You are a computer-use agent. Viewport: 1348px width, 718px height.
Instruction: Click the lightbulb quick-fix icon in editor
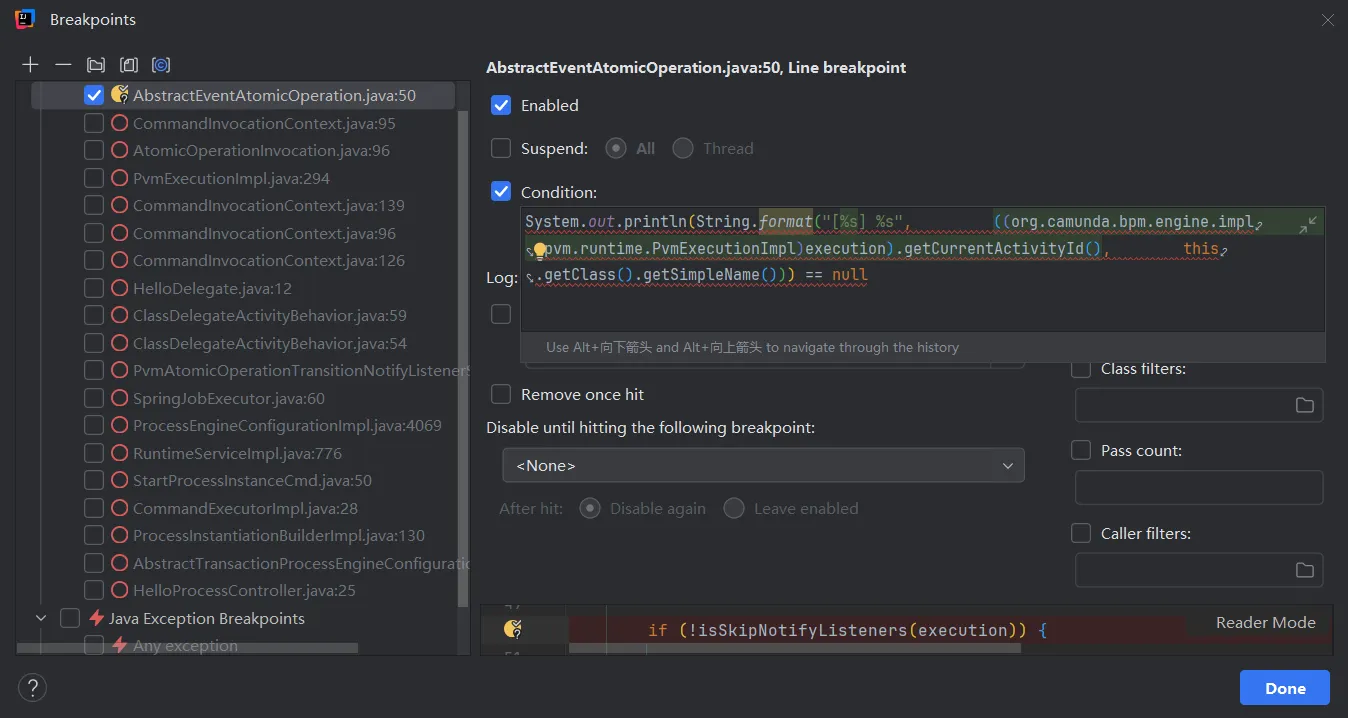(x=539, y=250)
